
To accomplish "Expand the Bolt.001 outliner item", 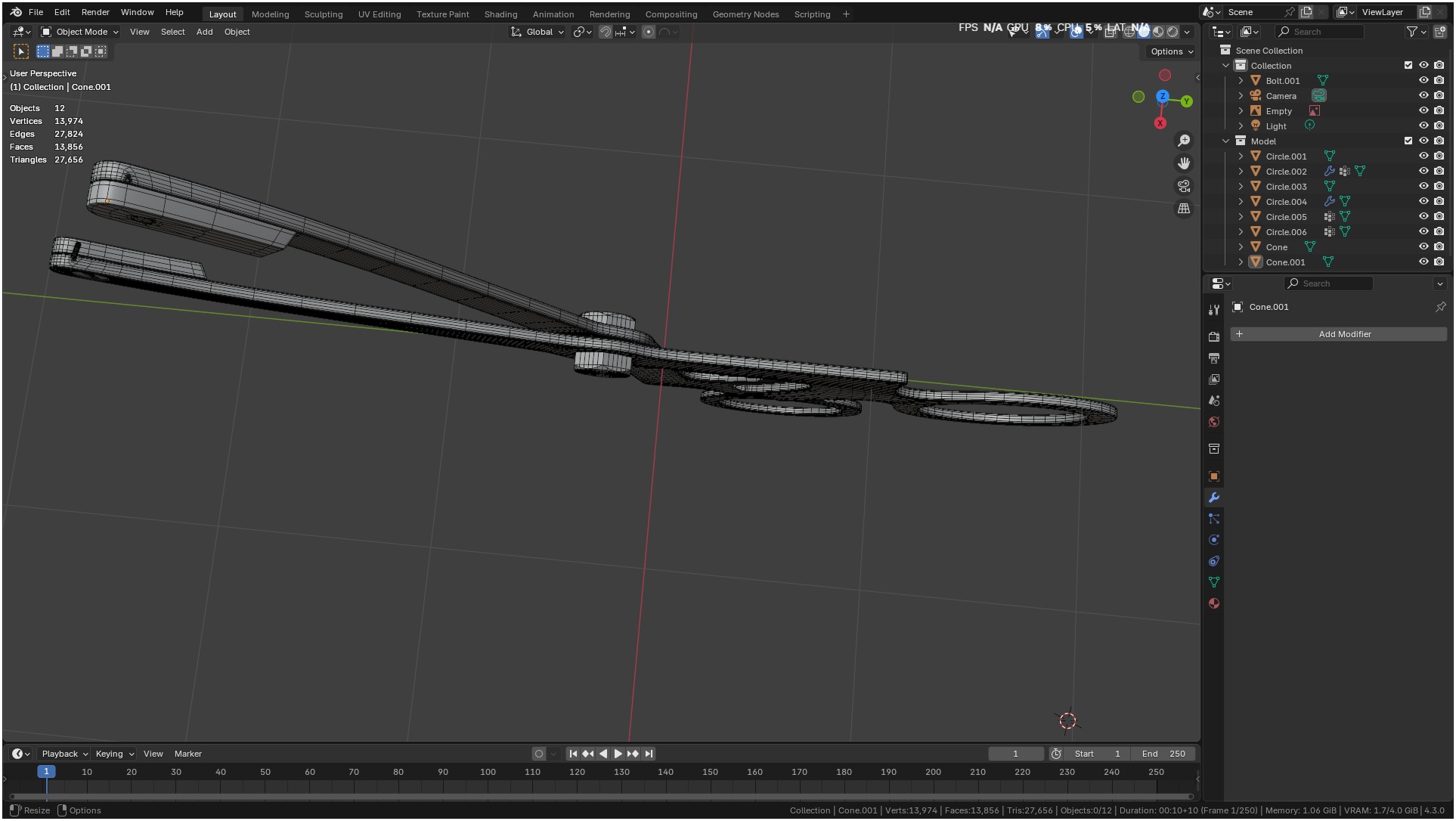I will coord(1241,81).
